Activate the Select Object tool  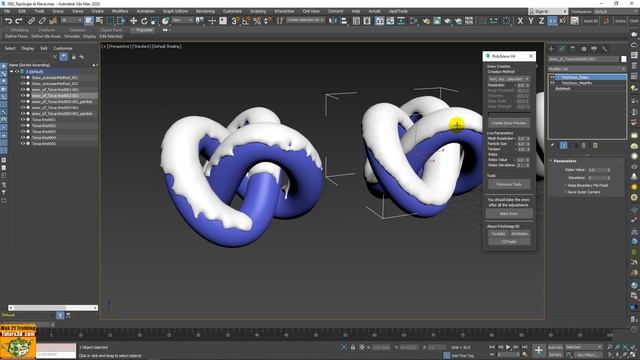(89, 21)
